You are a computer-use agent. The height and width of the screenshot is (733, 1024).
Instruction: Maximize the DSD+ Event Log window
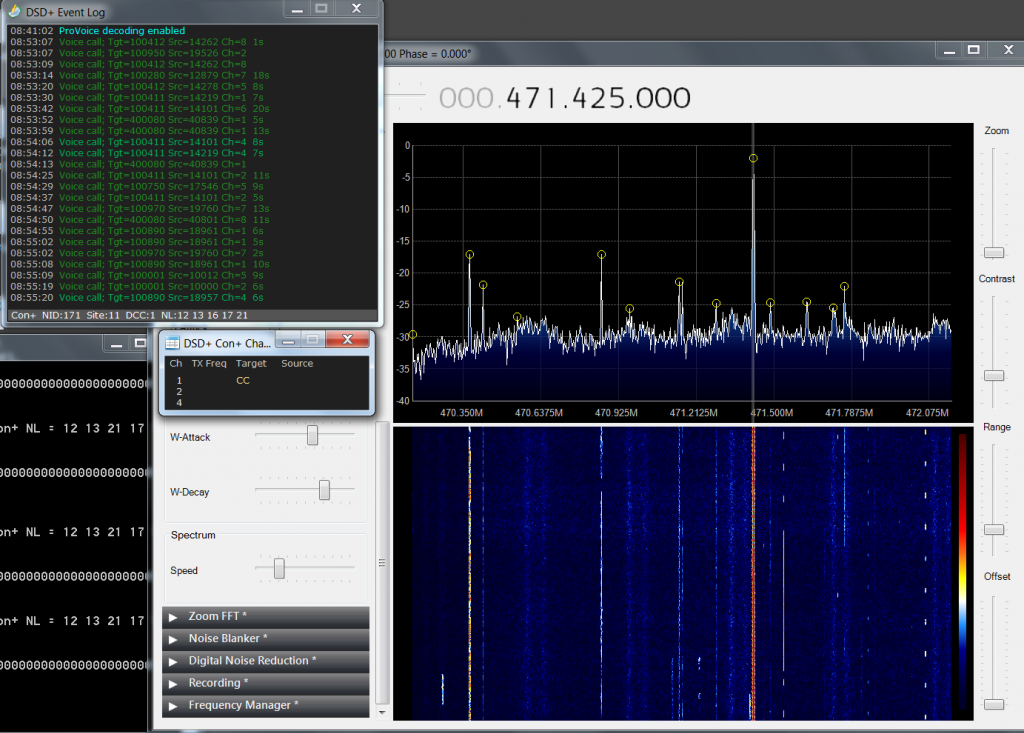tap(321, 8)
